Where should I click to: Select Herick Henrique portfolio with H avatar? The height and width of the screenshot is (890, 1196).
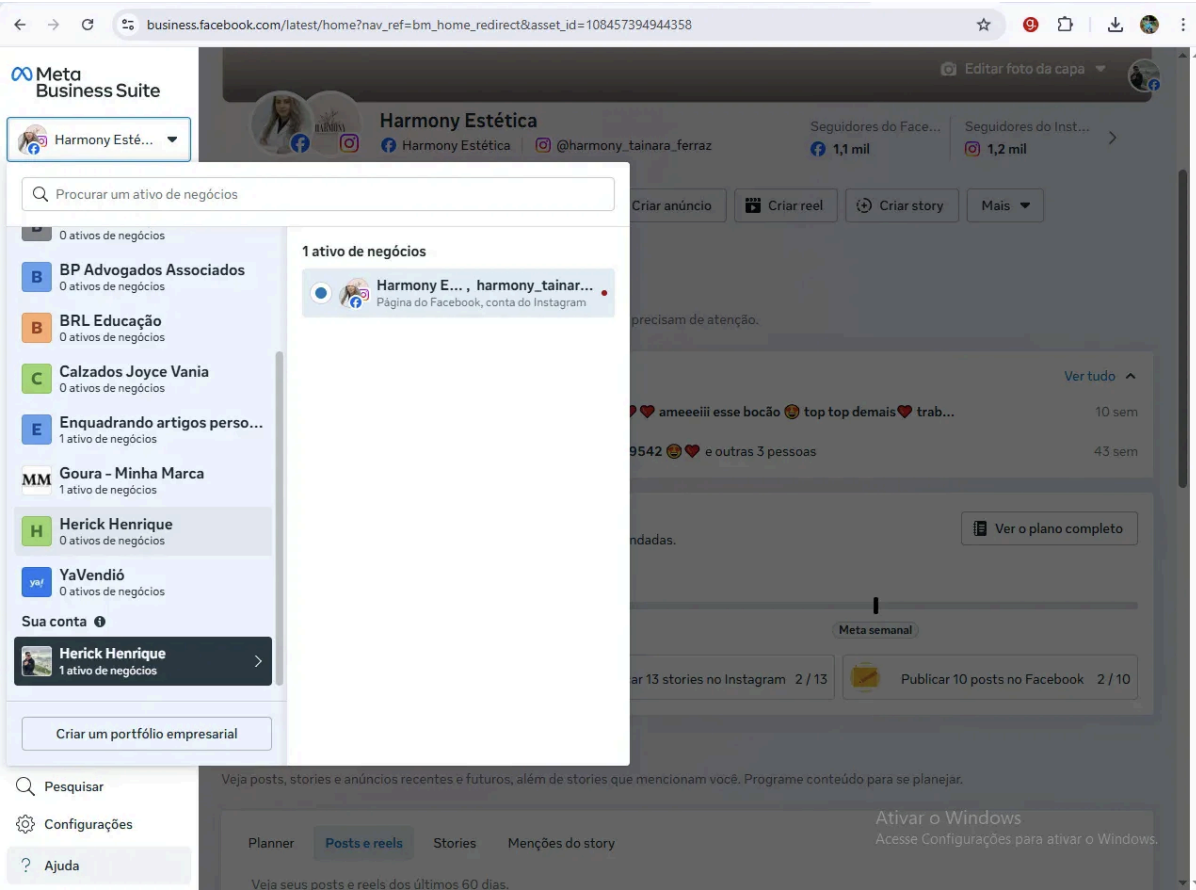click(143, 532)
